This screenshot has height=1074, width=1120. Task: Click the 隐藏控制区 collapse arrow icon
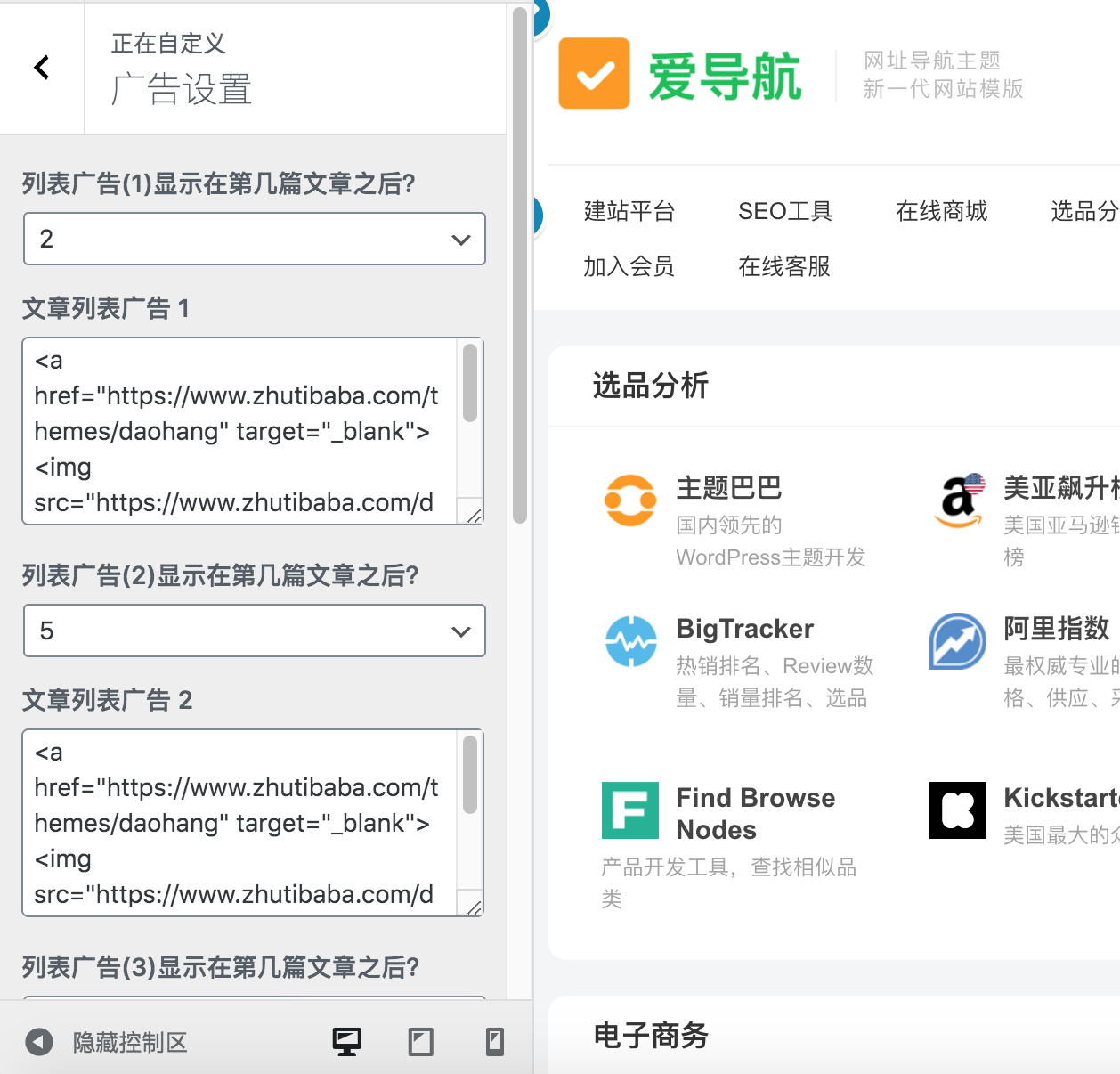tap(39, 1042)
